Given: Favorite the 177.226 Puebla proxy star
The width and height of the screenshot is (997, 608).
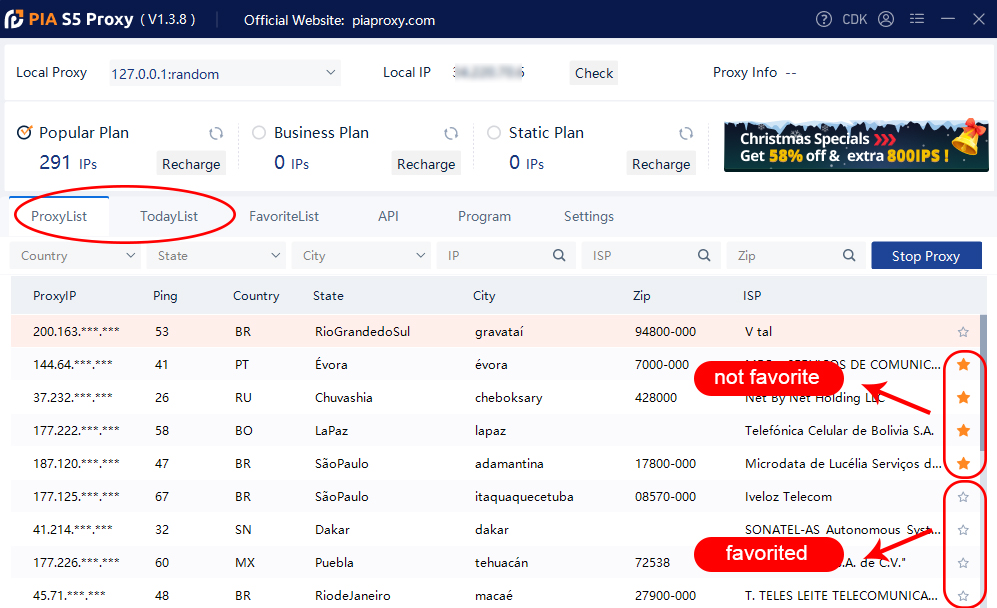Looking at the screenshot, I should point(963,563).
